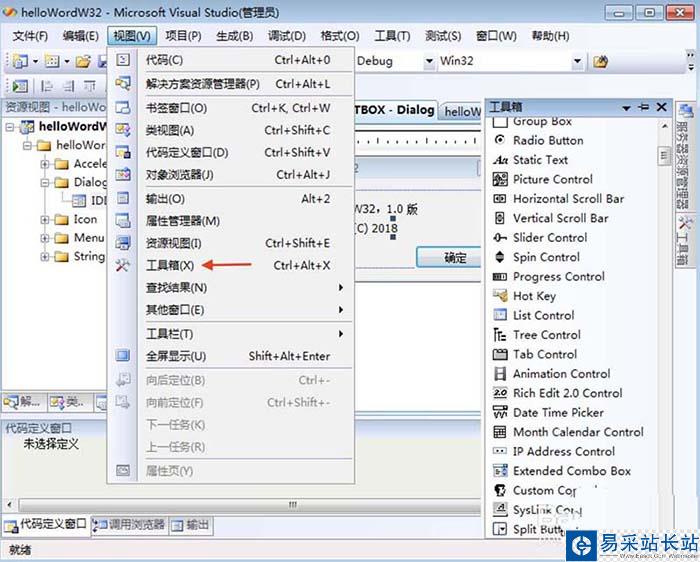Click the open folder toolbar icon

point(83,61)
